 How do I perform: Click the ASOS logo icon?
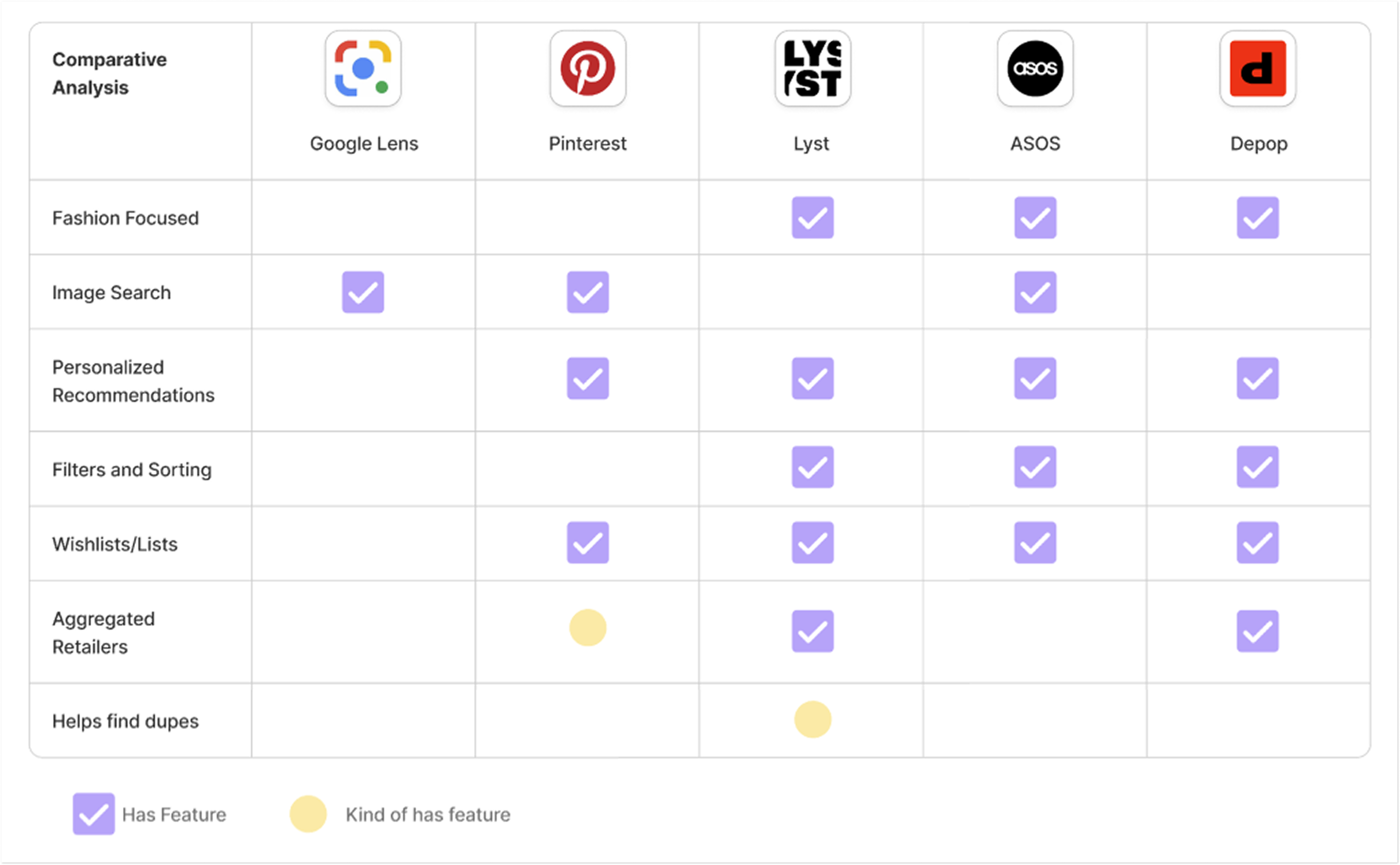1035,69
